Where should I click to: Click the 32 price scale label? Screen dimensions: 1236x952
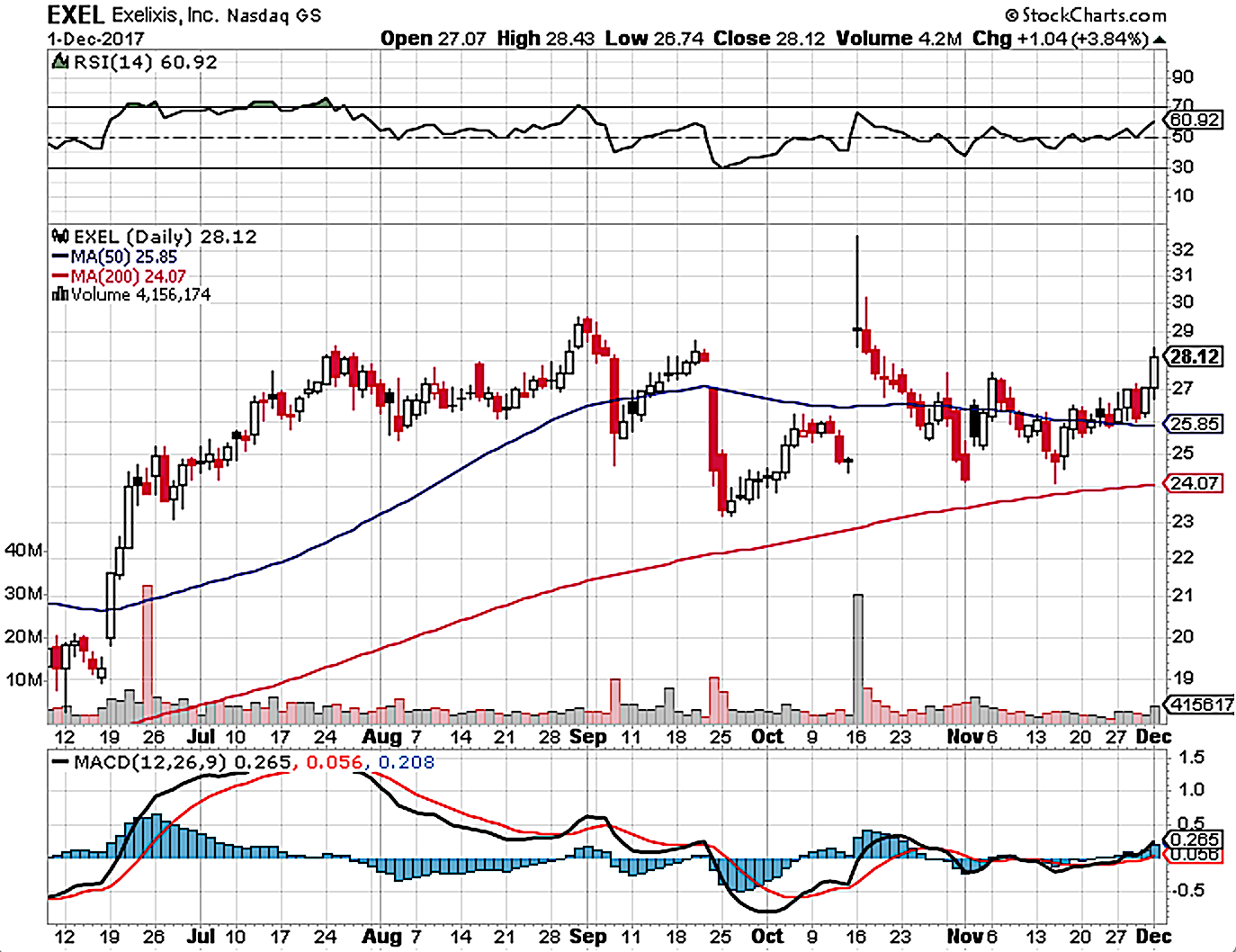tap(1182, 249)
